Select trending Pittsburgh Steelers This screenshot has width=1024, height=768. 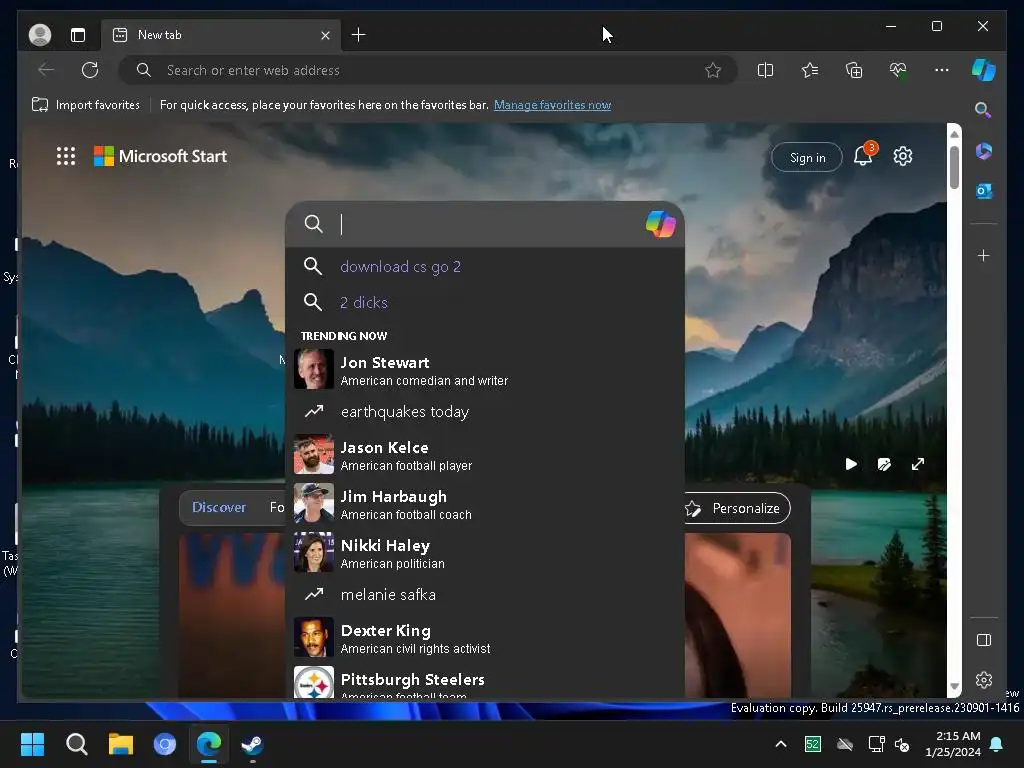tap(485, 681)
